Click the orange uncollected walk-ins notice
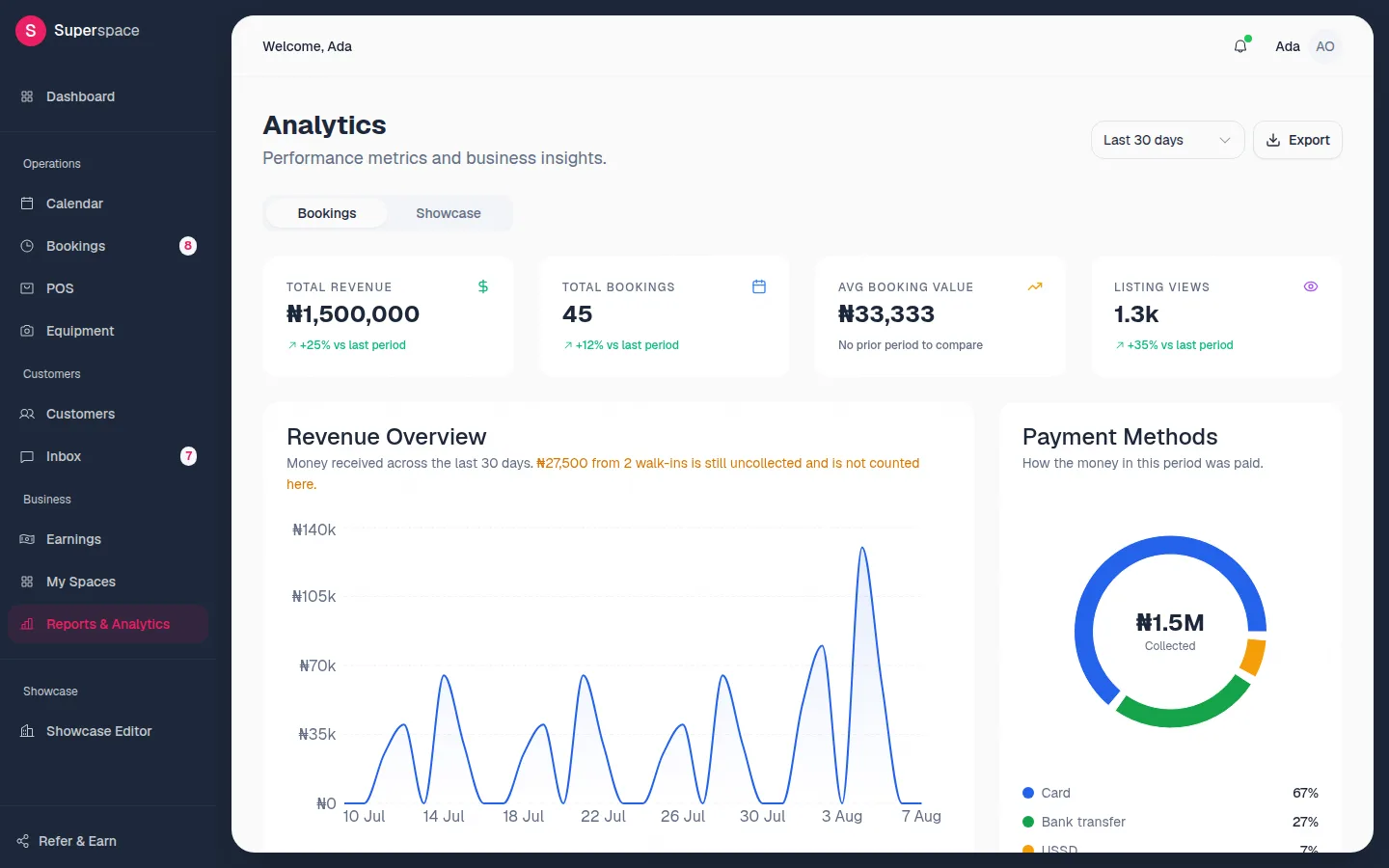 tap(603, 474)
